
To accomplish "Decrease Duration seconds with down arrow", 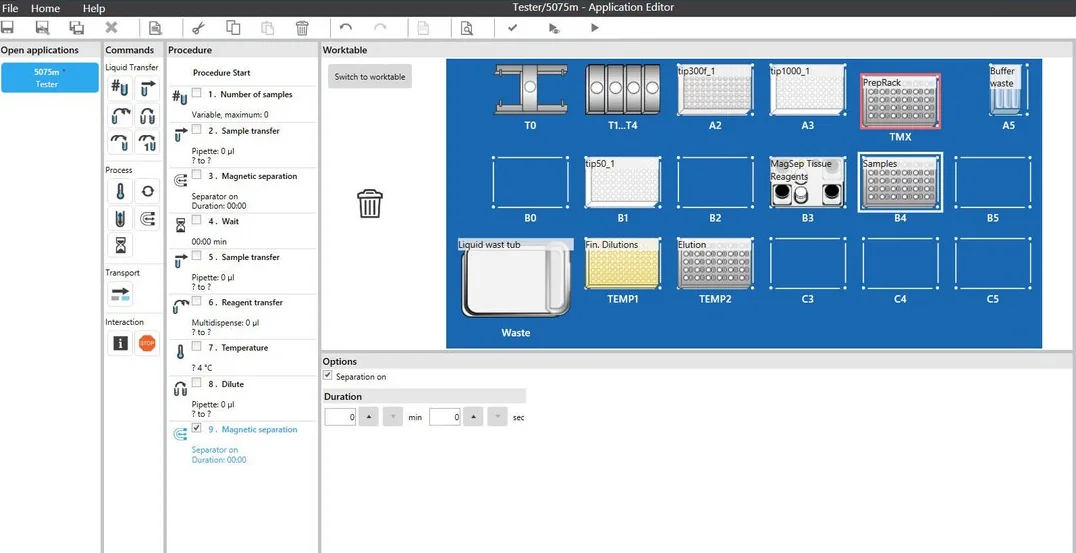I will (498, 416).
